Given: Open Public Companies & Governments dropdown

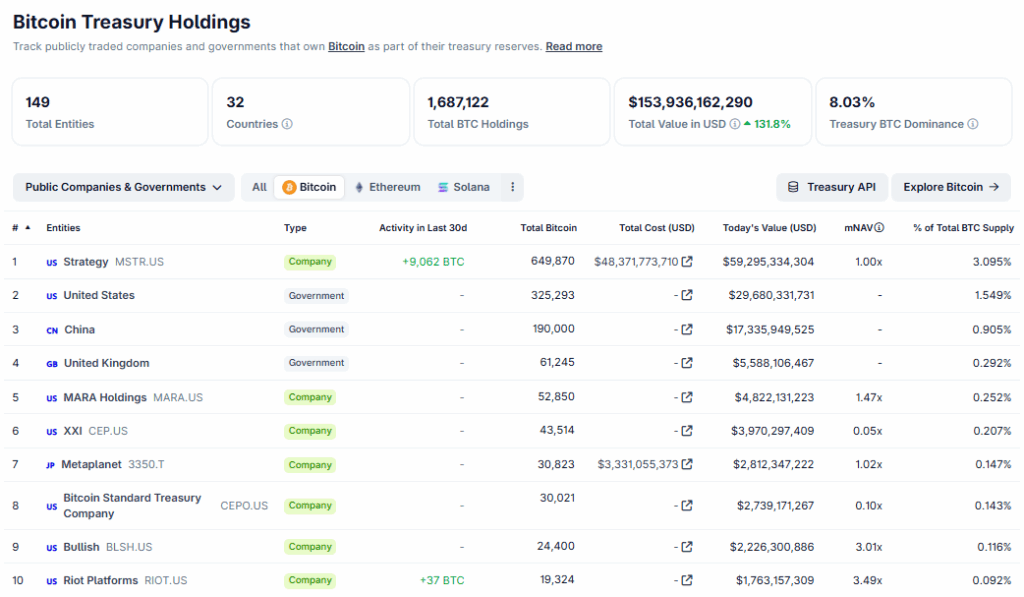Looking at the screenshot, I should pyautogui.click(x=123, y=187).
